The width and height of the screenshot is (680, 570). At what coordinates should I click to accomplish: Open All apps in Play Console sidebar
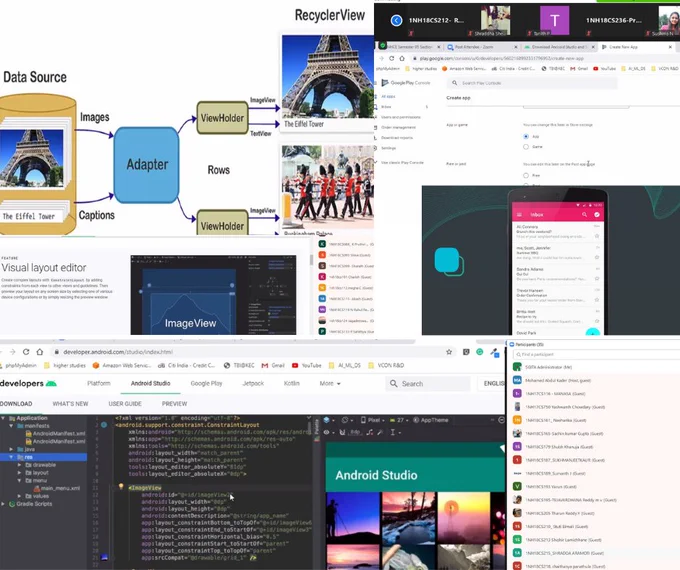coord(388,96)
